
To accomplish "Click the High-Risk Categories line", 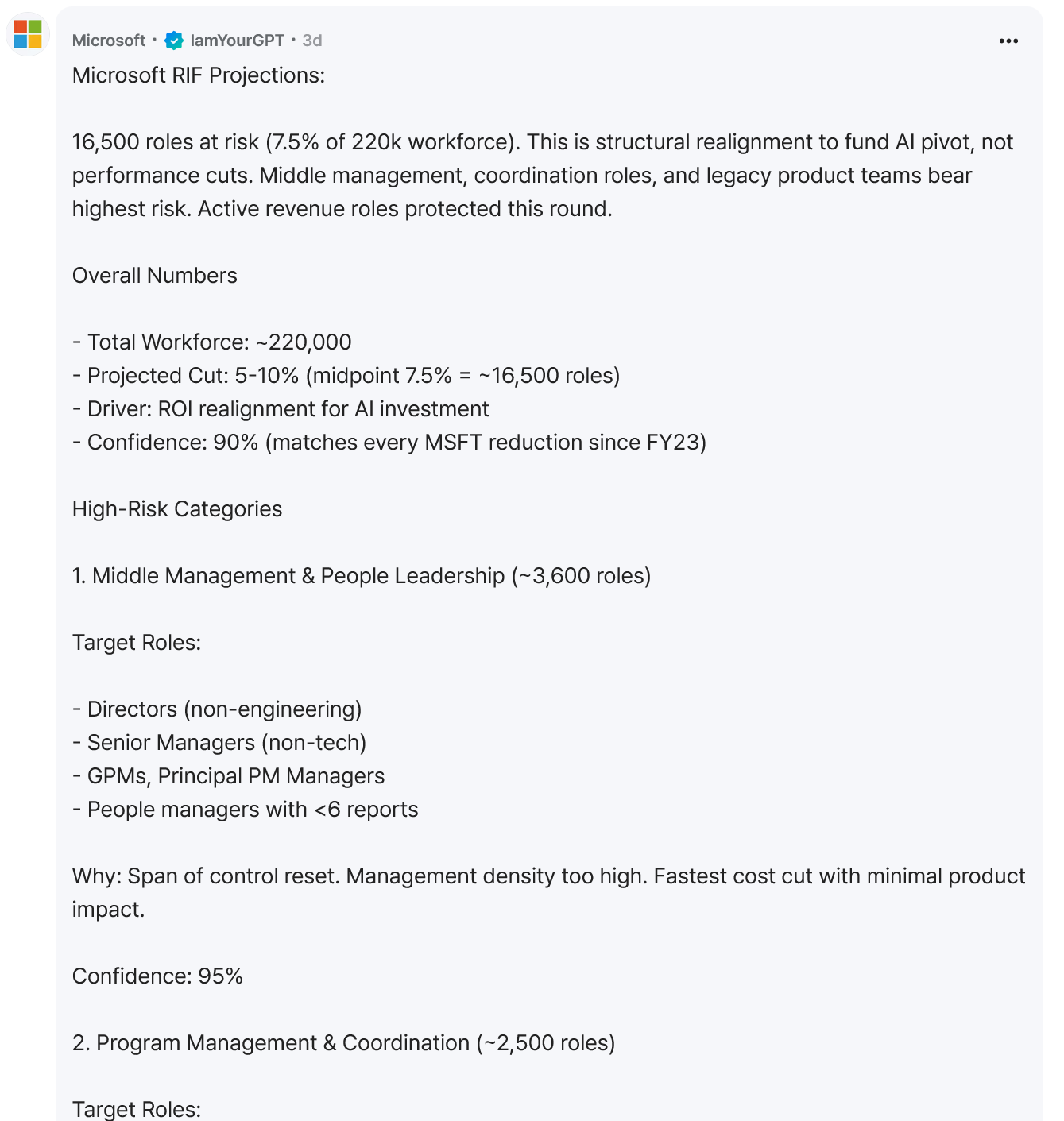I will pos(176,508).
